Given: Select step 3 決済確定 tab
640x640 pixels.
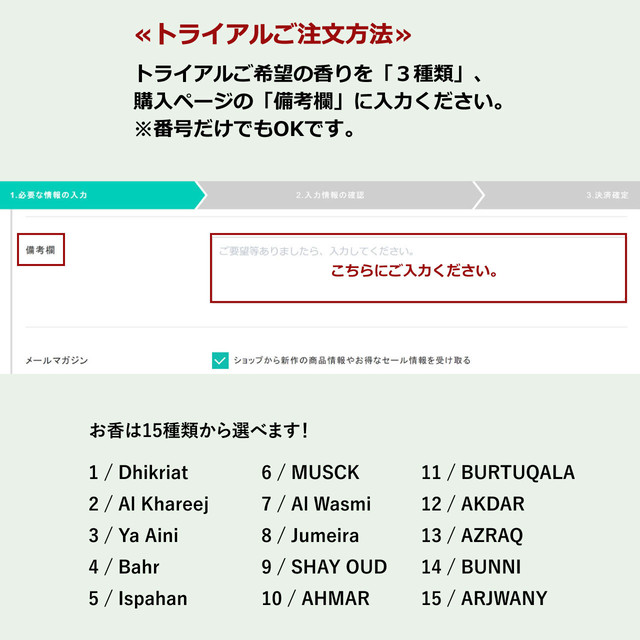Looking at the screenshot, I should [559, 195].
